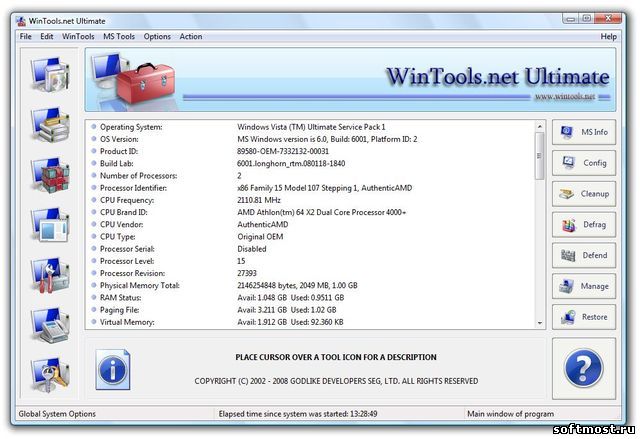Click the system info list scrollbar thumb

[x=540, y=156]
